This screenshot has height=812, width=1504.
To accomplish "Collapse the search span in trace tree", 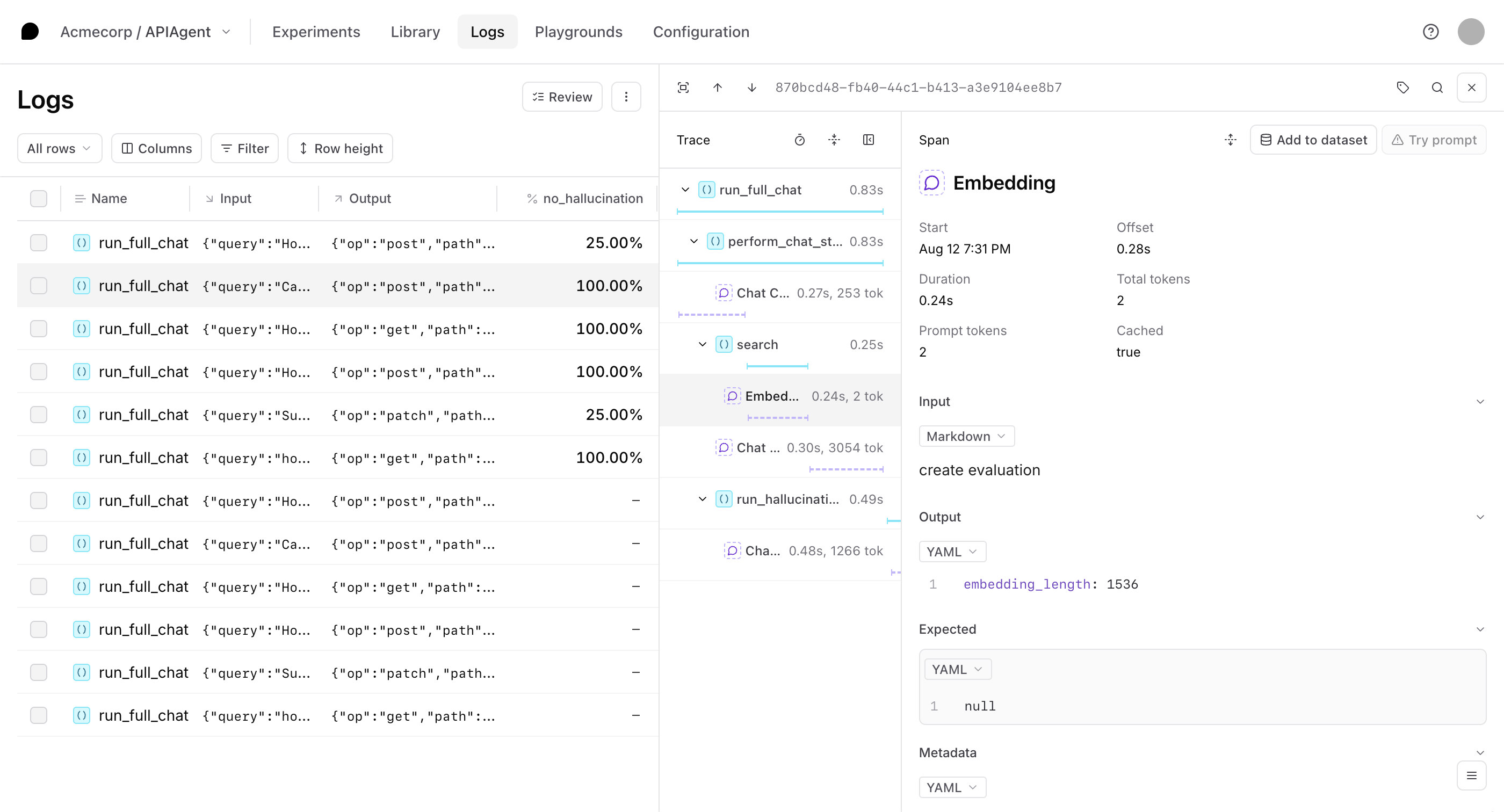I will [x=703, y=344].
